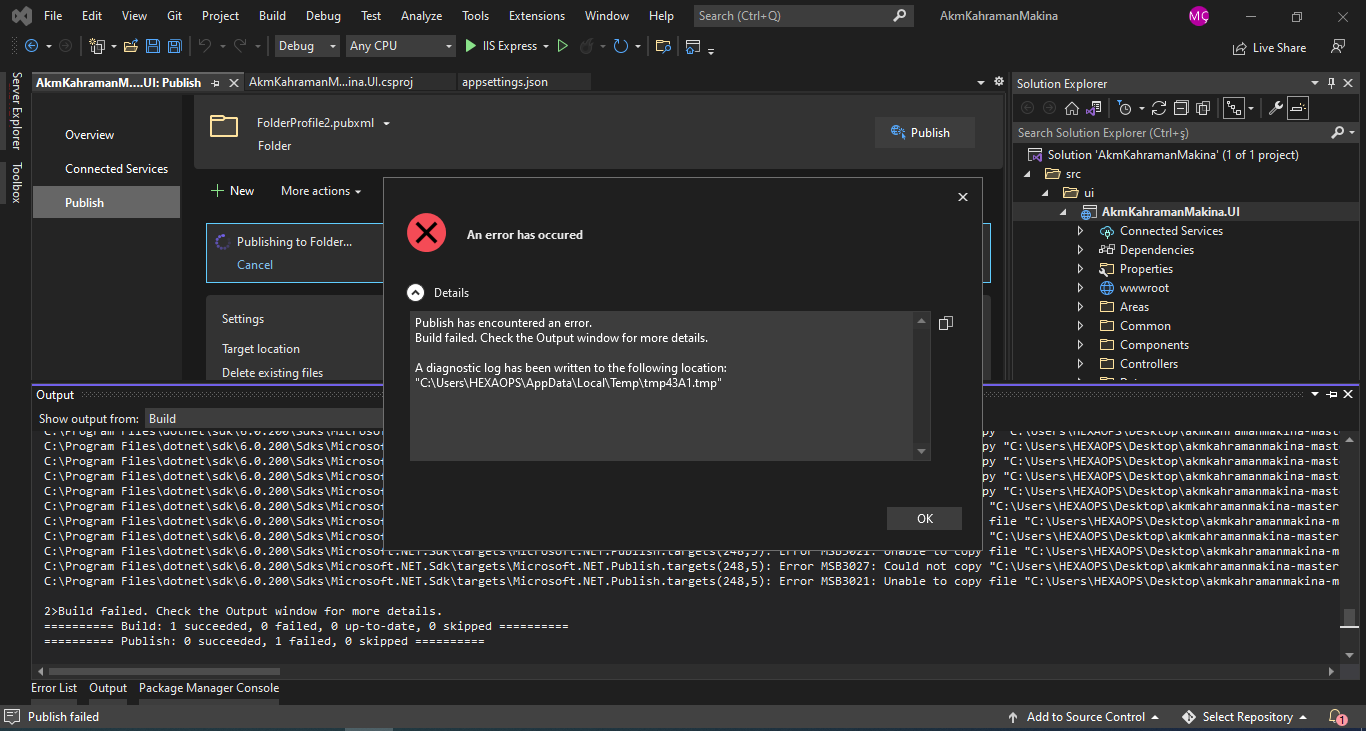Click OK in the error dialog

925,518
